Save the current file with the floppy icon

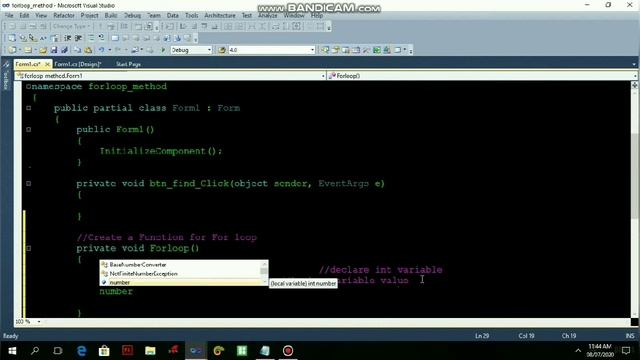(54, 50)
